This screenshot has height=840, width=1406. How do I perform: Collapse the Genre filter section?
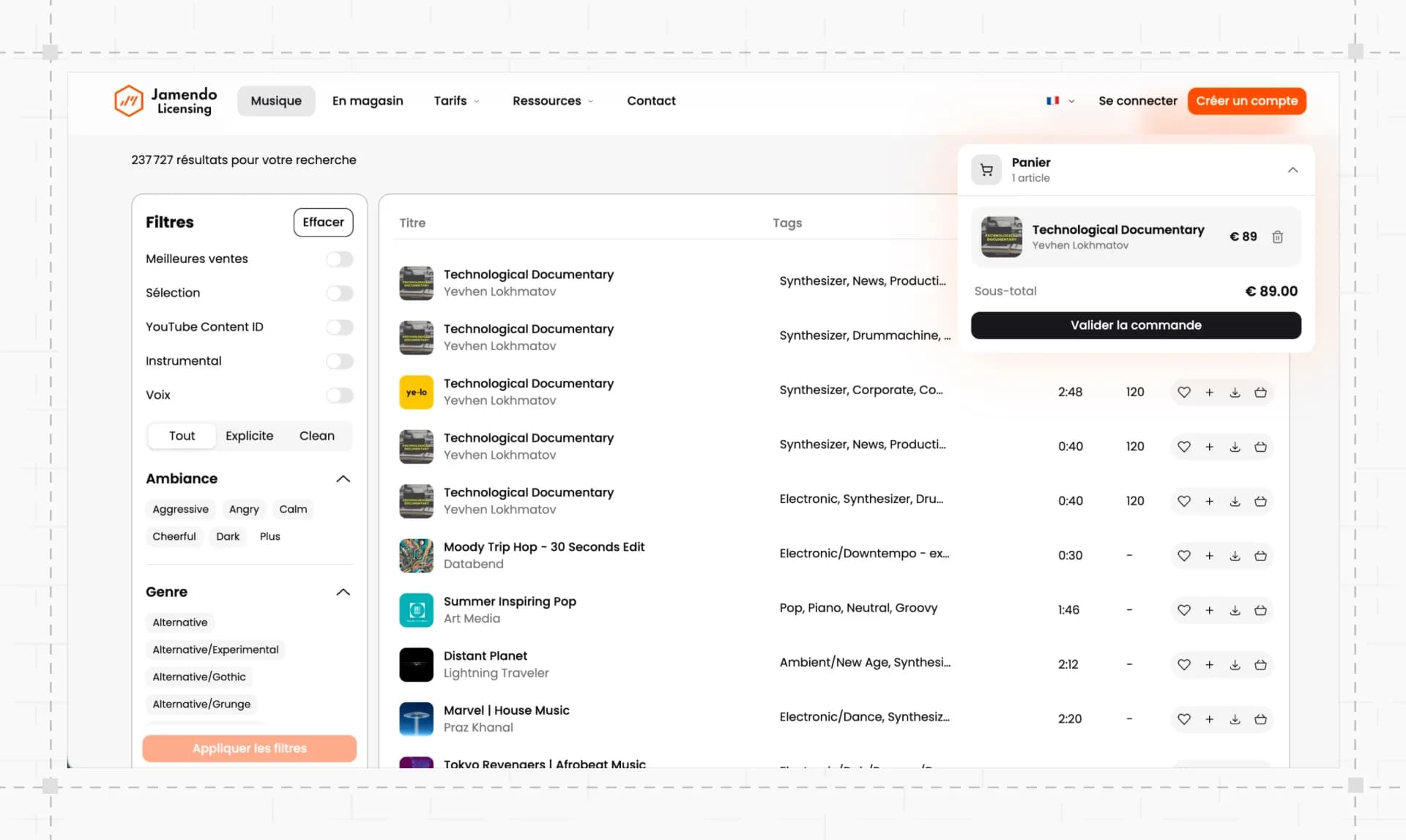343,592
